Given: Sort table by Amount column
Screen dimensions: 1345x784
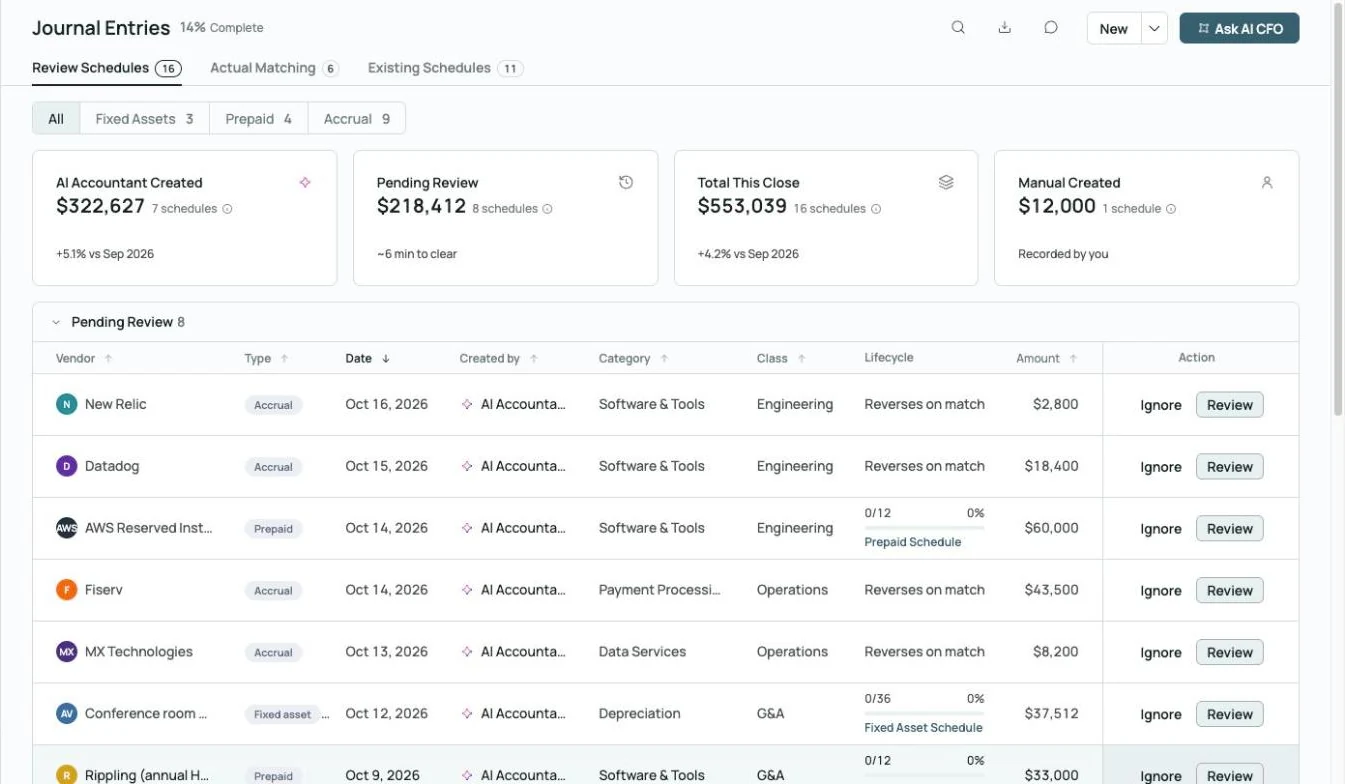Looking at the screenshot, I should pyautogui.click(x=1047, y=358).
